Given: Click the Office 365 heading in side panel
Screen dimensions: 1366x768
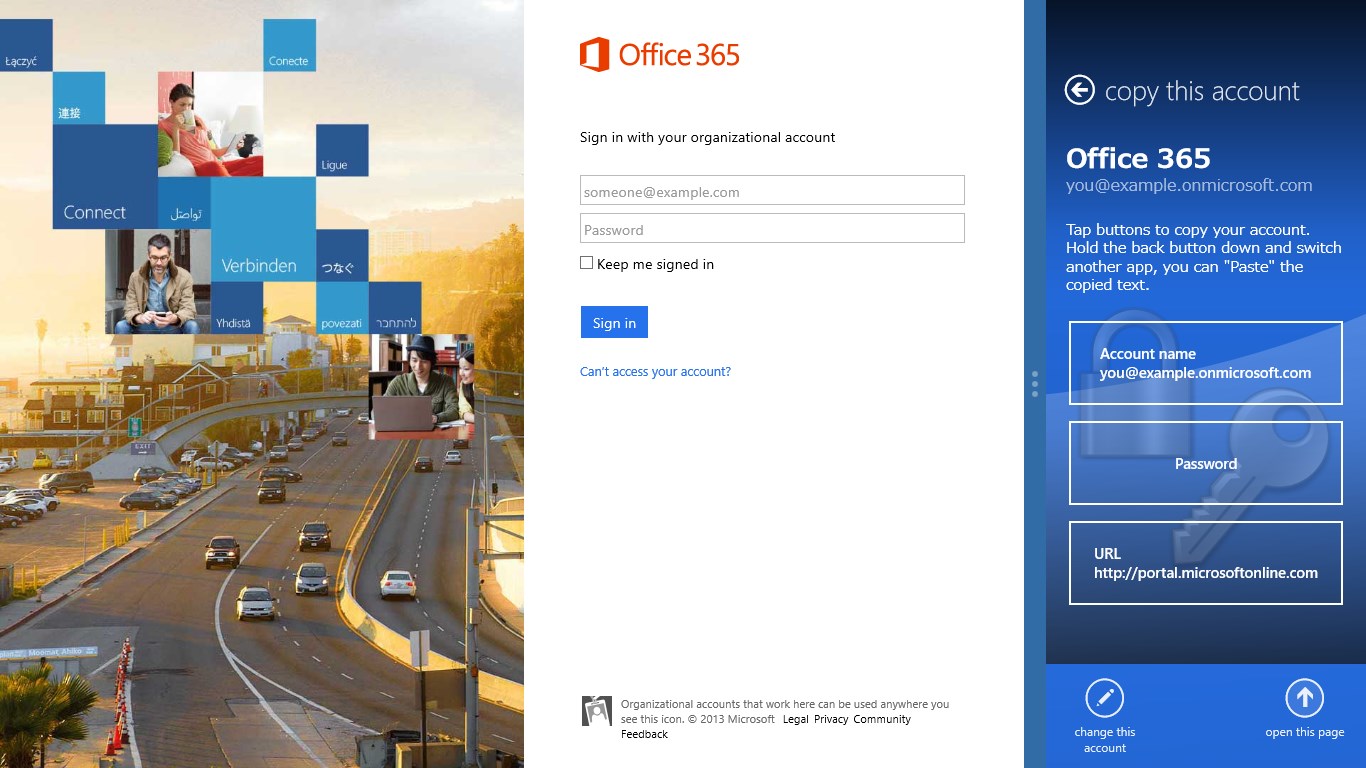Looking at the screenshot, I should point(1138,158).
